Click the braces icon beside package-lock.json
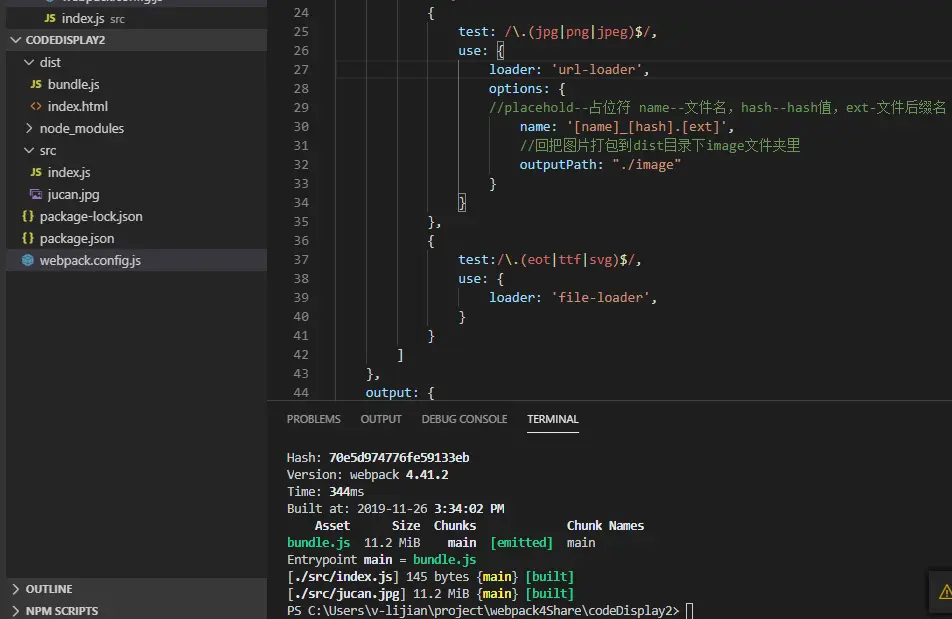This screenshot has height=619, width=952. (x=28, y=216)
